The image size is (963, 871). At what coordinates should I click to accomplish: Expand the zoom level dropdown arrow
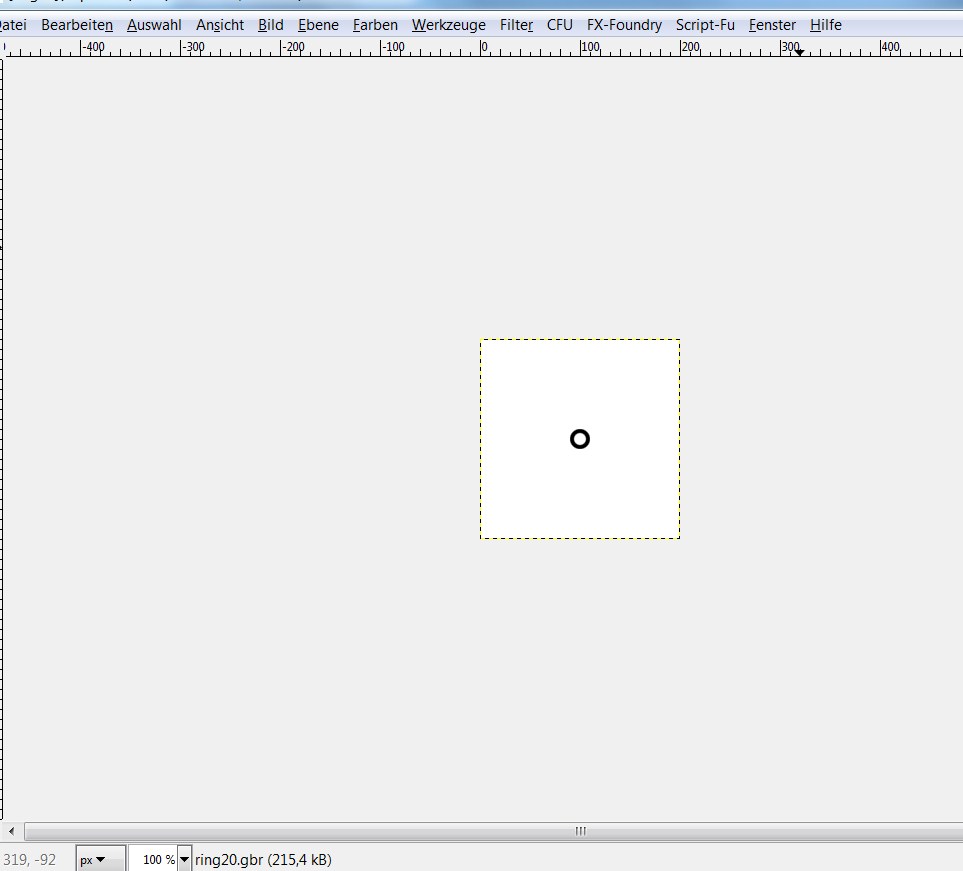pos(184,859)
